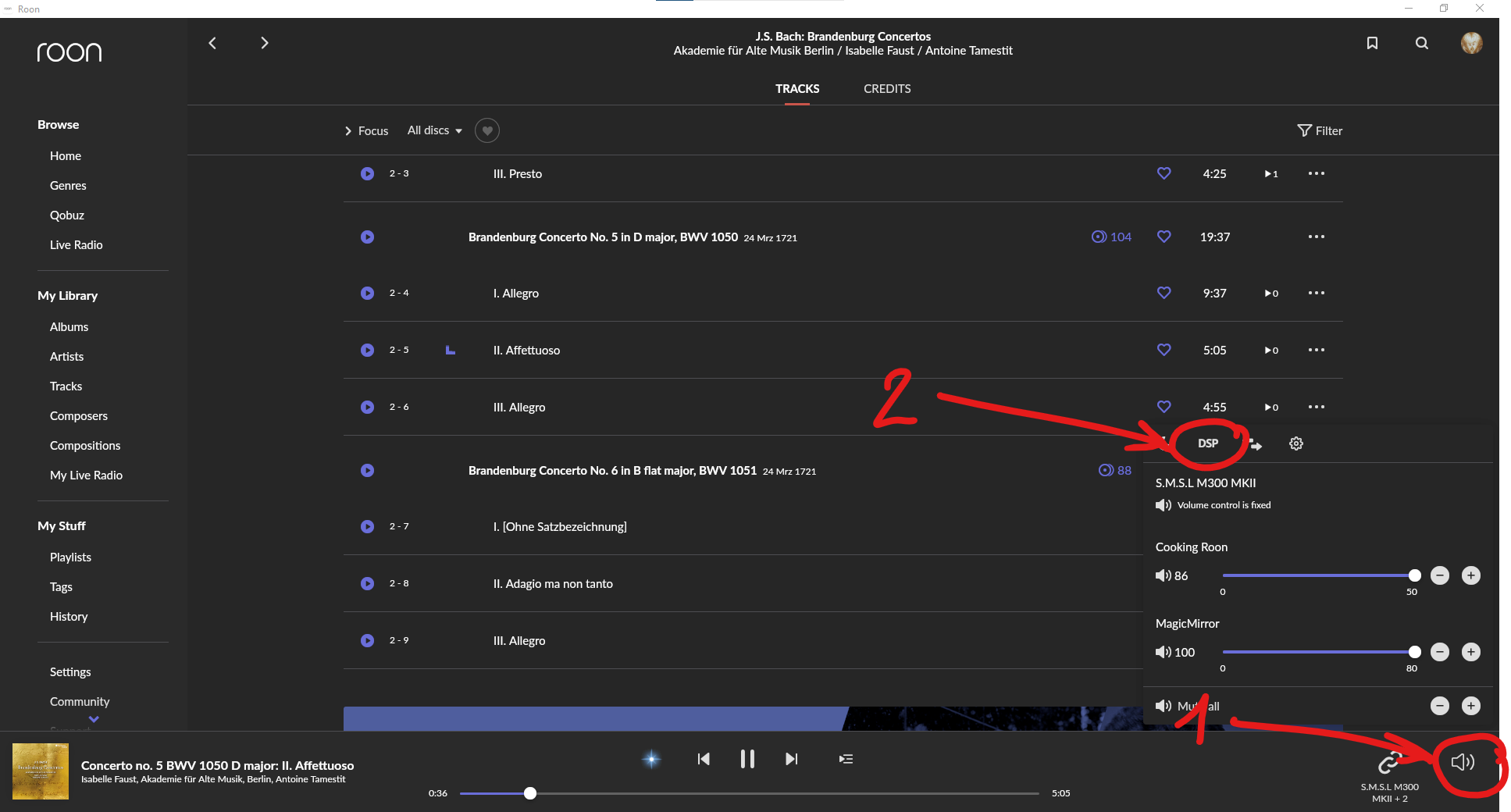Open more options for 2-4 I. Allegro
Viewport: 1511px width, 812px height.
coord(1317,293)
